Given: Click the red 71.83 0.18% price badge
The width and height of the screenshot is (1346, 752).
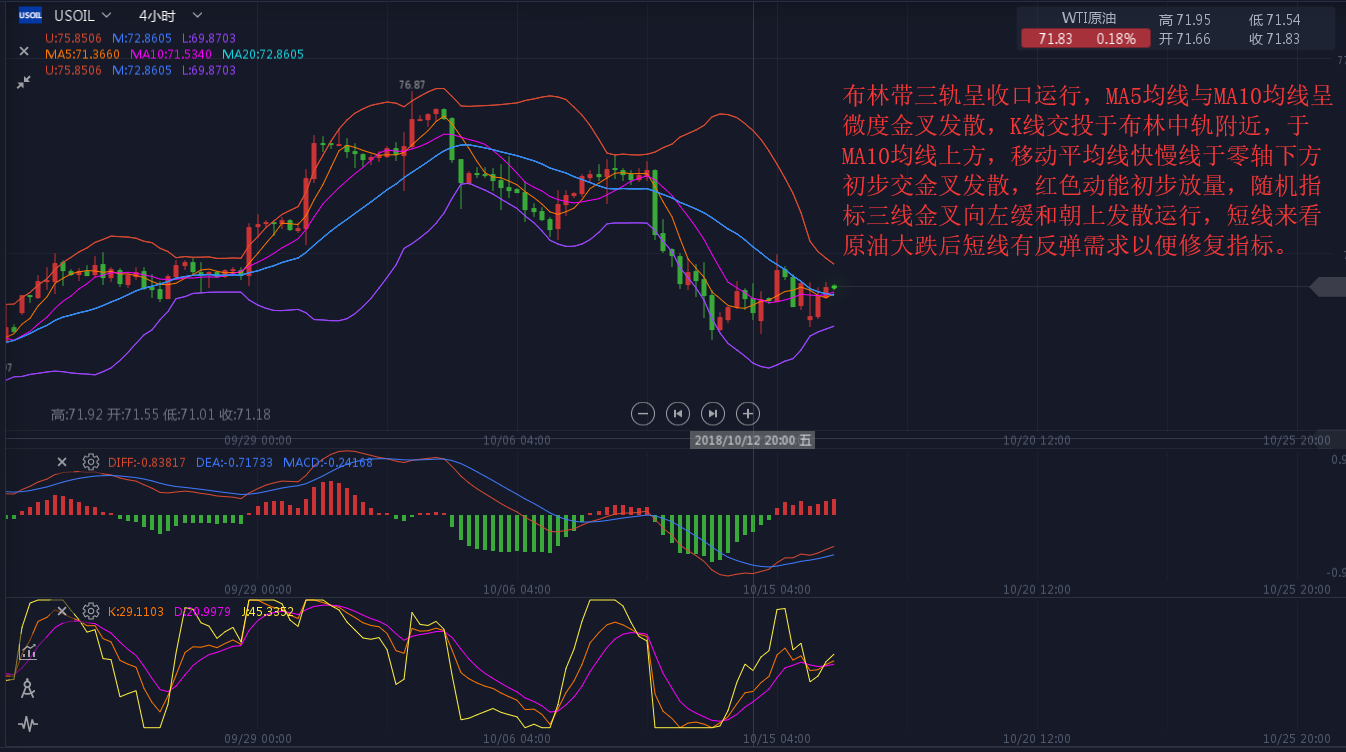Looking at the screenshot, I should [x=1086, y=39].
